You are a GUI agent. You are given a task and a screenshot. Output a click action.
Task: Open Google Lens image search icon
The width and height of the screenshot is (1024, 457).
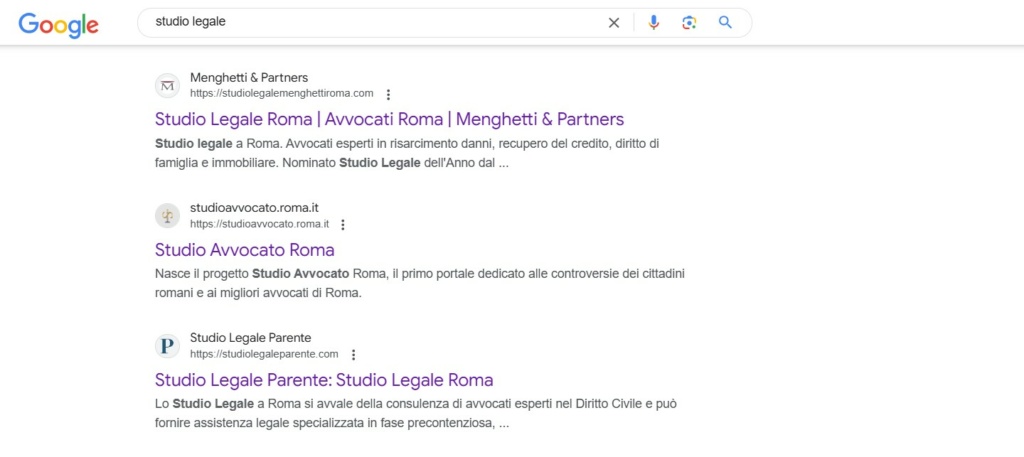coord(689,23)
